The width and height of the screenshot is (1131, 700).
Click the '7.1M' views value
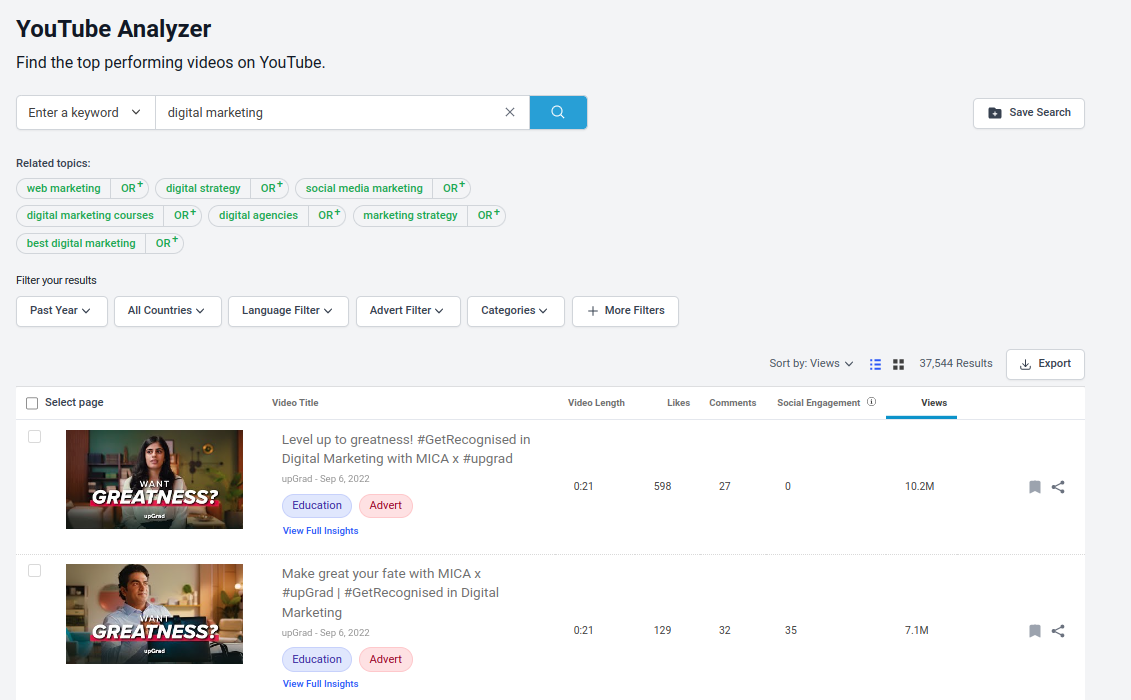click(x=917, y=631)
